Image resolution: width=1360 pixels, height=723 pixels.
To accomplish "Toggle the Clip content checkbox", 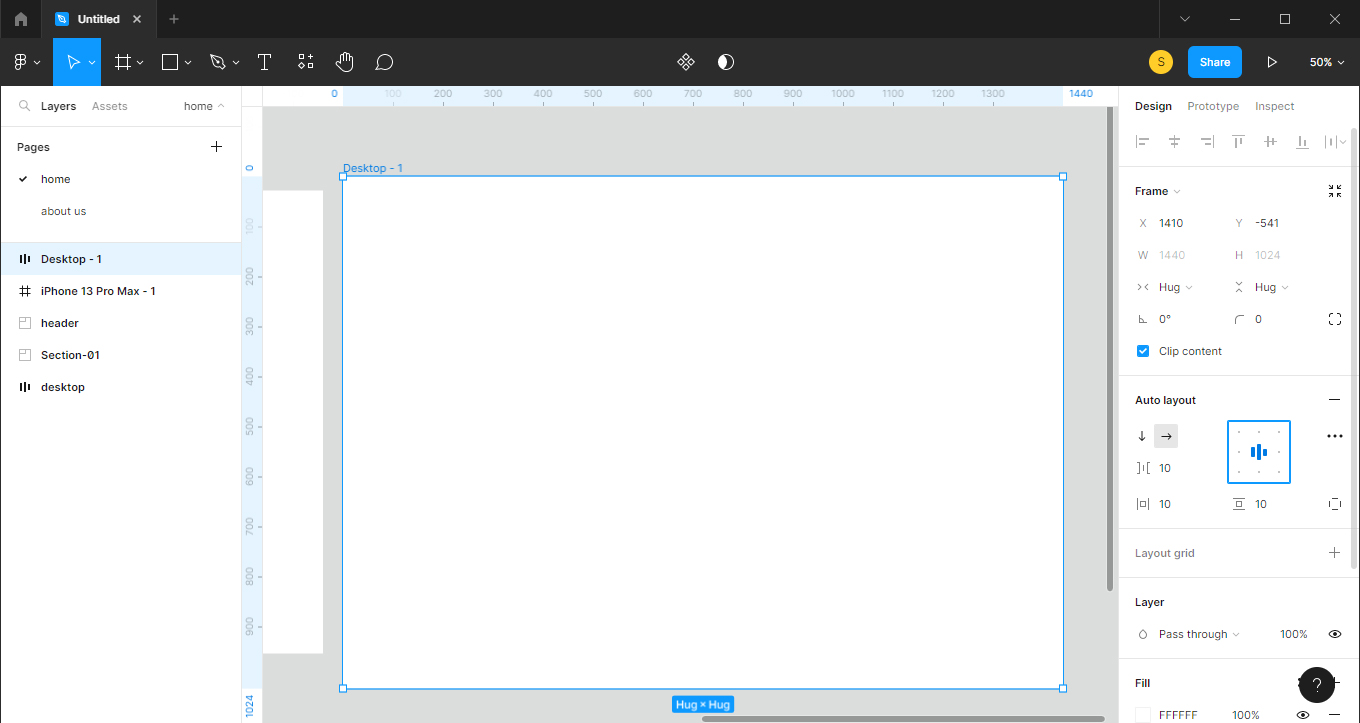I will pos(1142,351).
